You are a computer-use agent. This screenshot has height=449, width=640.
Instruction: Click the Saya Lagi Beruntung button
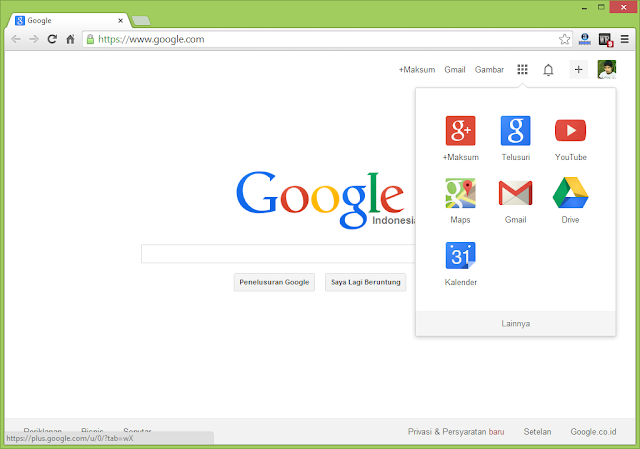point(366,282)
